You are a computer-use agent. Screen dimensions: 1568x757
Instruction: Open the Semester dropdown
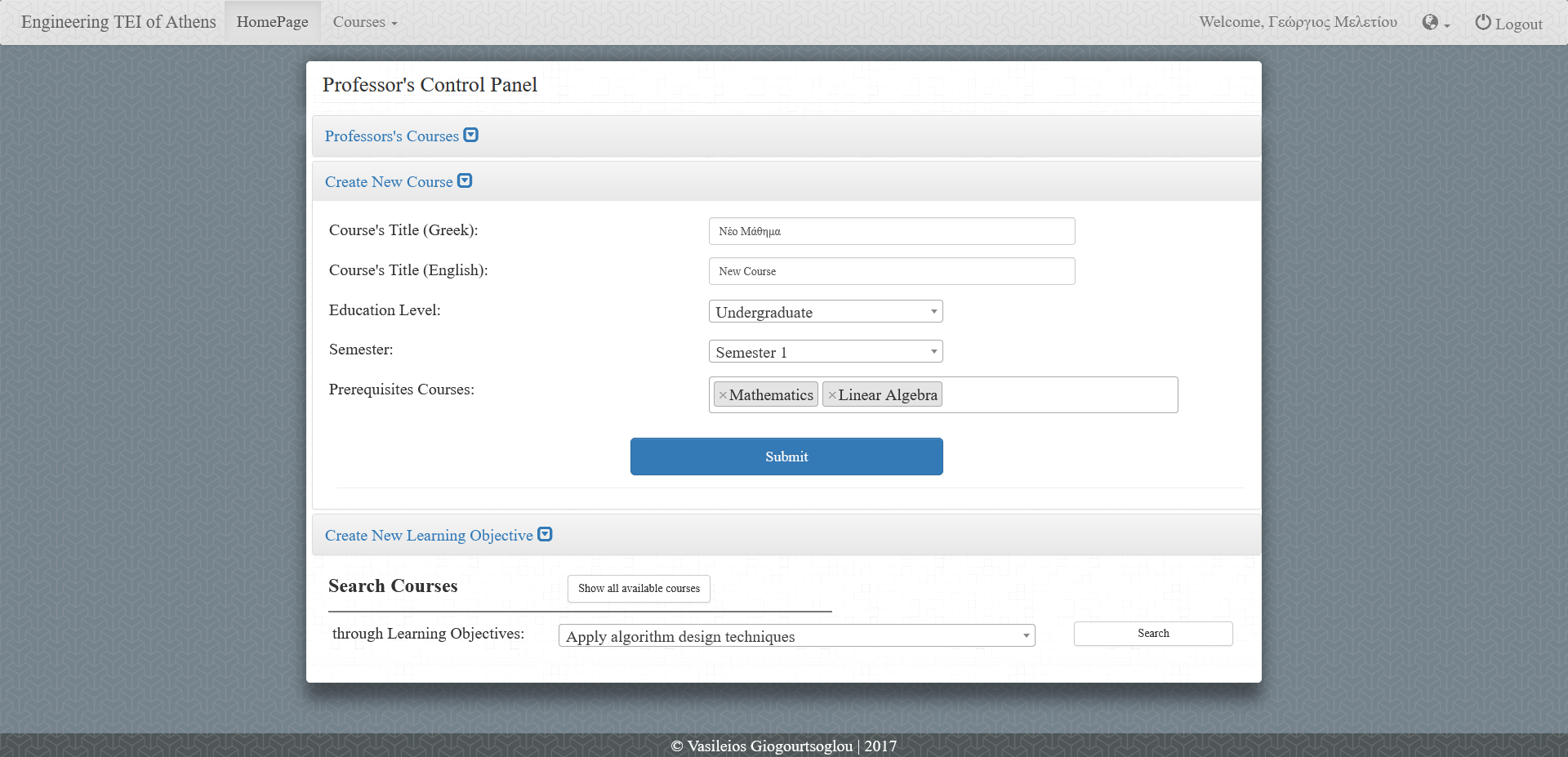(826, 351)
